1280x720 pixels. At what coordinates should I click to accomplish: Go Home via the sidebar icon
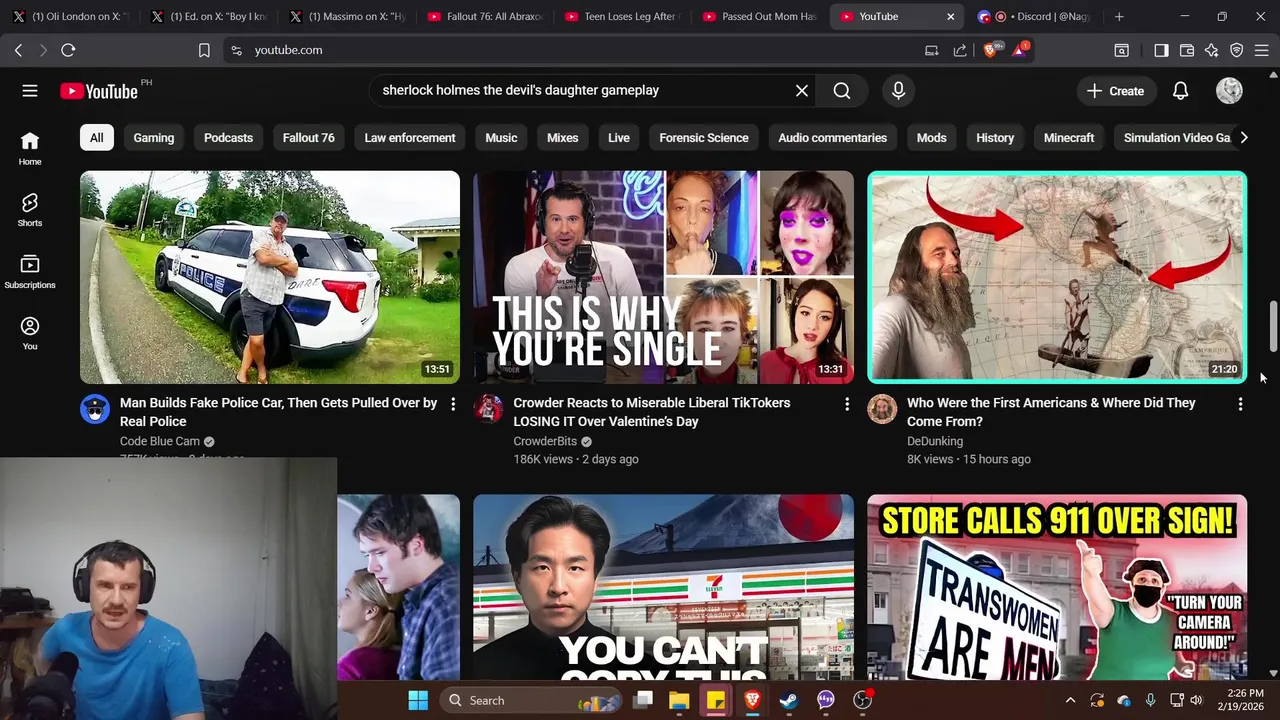(30, 148)
